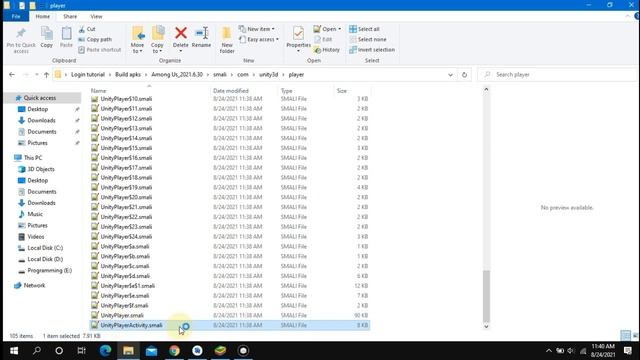The image size is (640, 360).
Task: Open the Windows Start menu
Action: [x=14, y=351]
